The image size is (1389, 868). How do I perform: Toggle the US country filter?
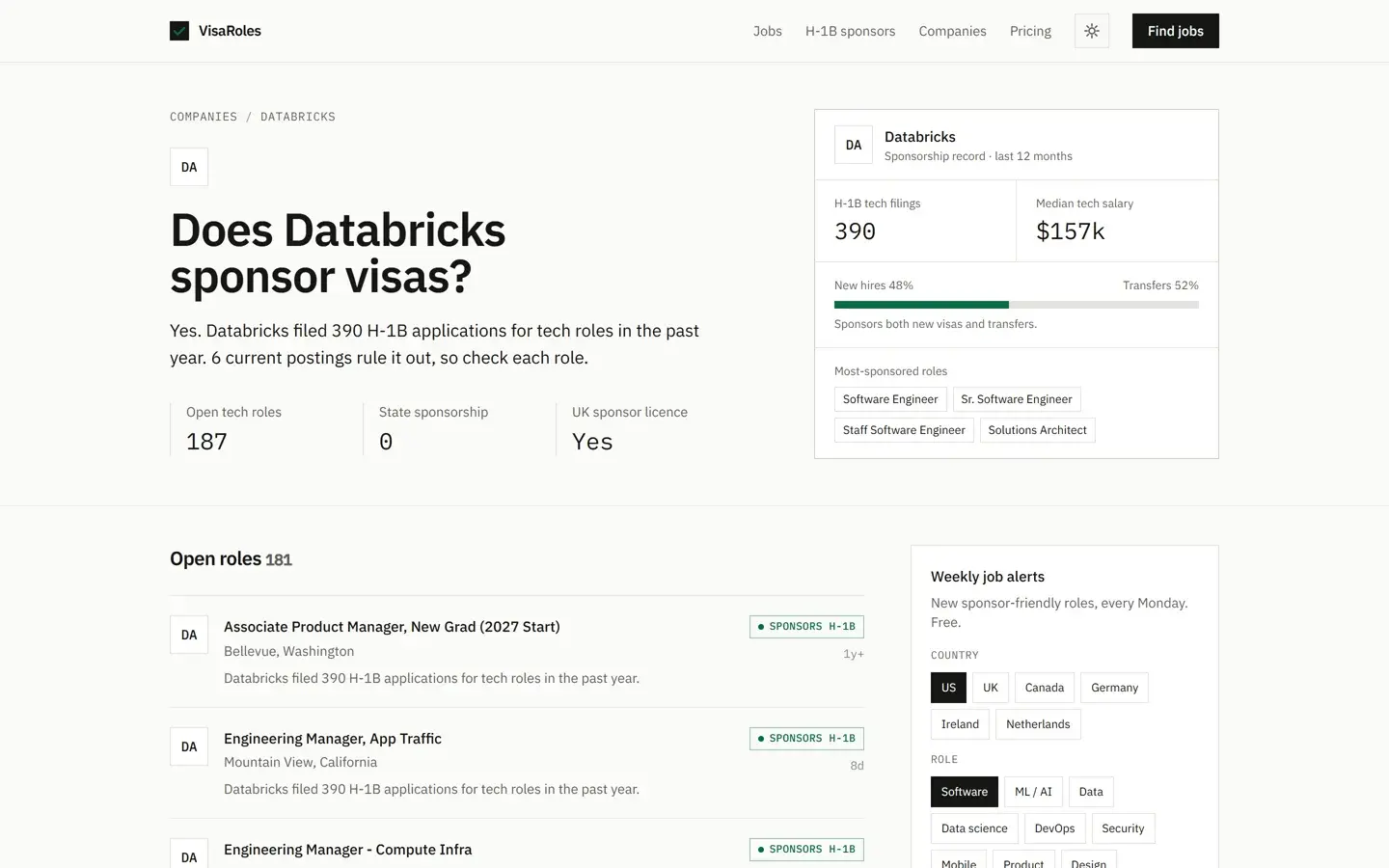pos(948,688)
